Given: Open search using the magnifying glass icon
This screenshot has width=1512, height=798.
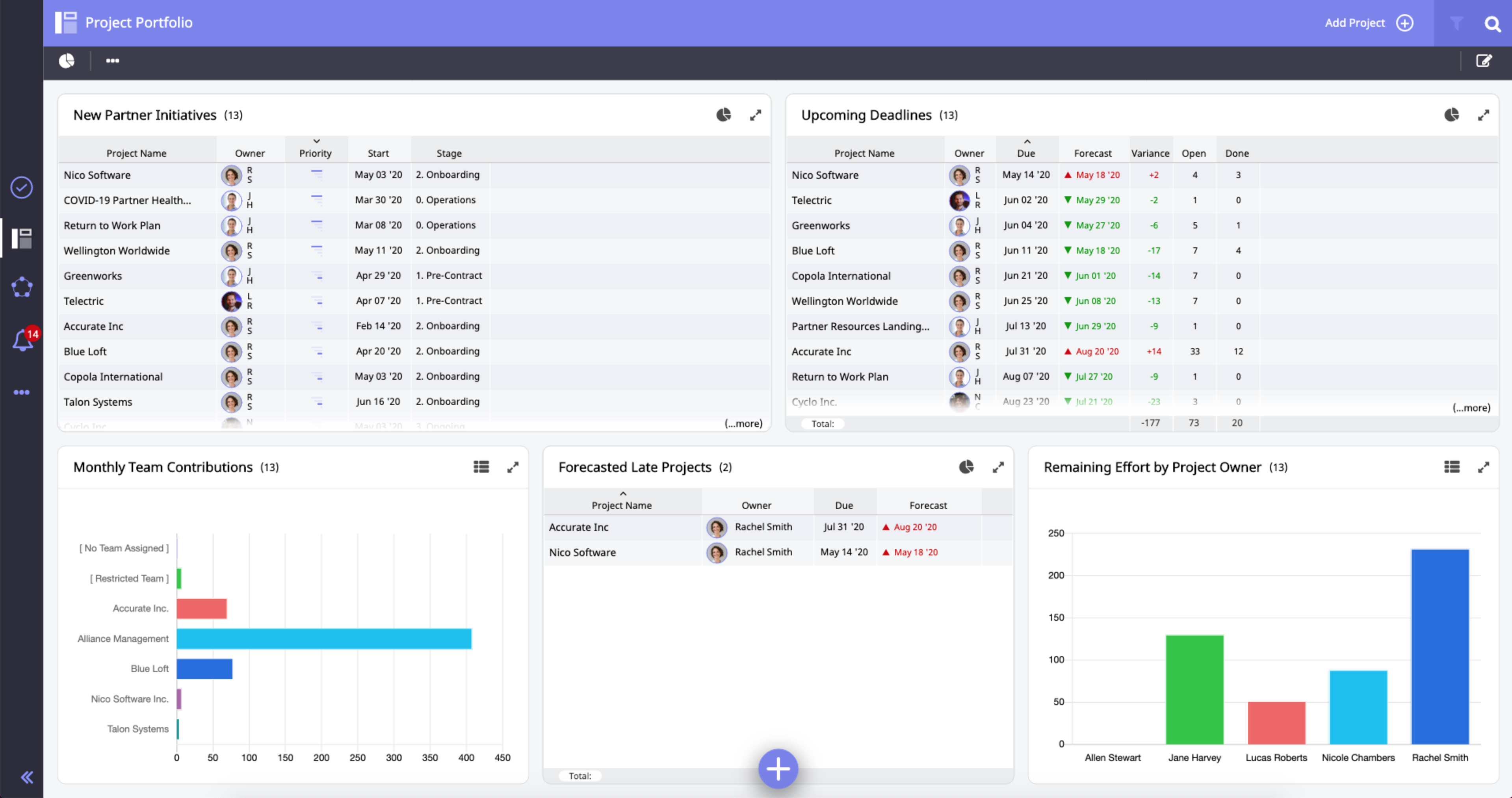Looking at the screenshot, I should click(1493, 24).
